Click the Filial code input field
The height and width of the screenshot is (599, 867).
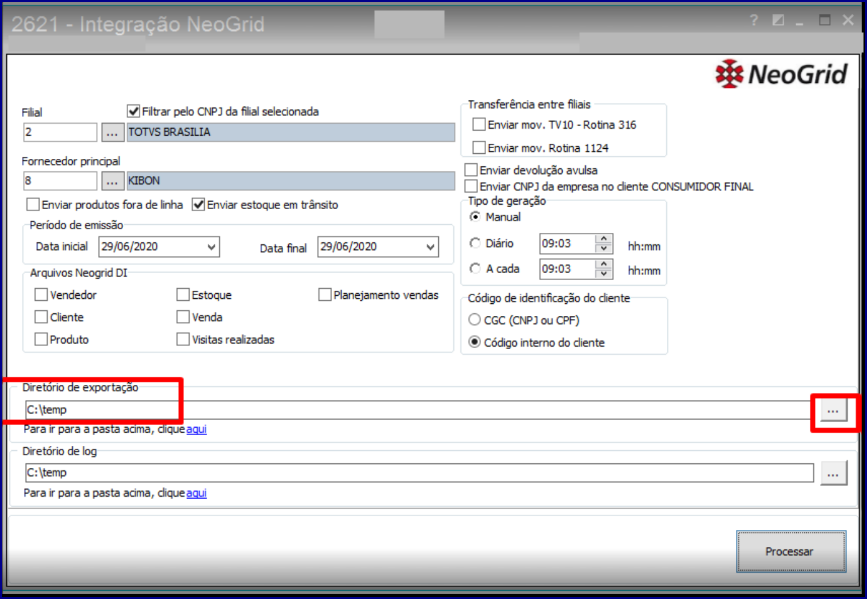[60, 132]
